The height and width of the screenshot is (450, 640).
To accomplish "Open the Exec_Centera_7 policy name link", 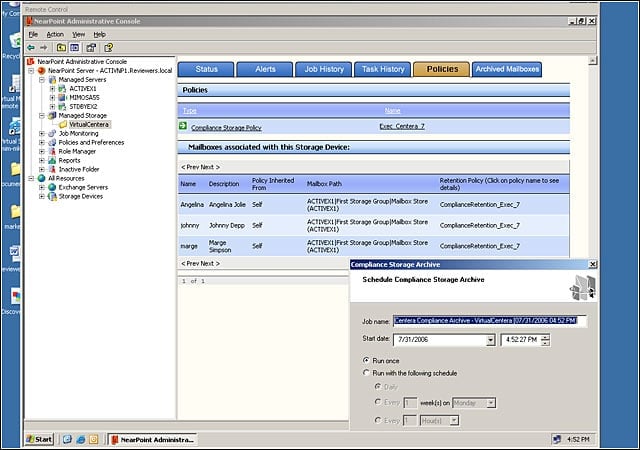I will (x=402, y=127).
